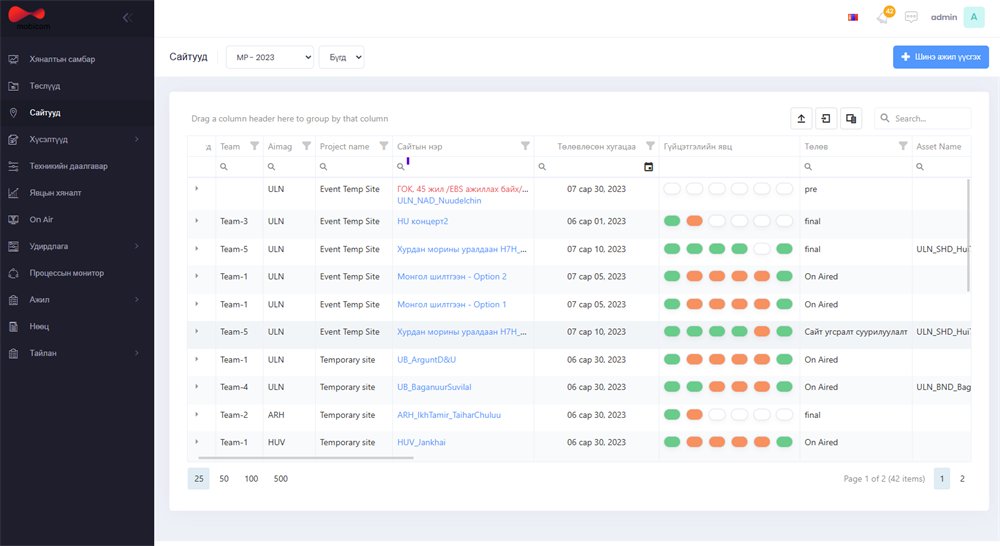The width and height of the screenshot is (1000, 546).
Task: Filter the Төлөв column funnel icon
Action: point(902,146)
